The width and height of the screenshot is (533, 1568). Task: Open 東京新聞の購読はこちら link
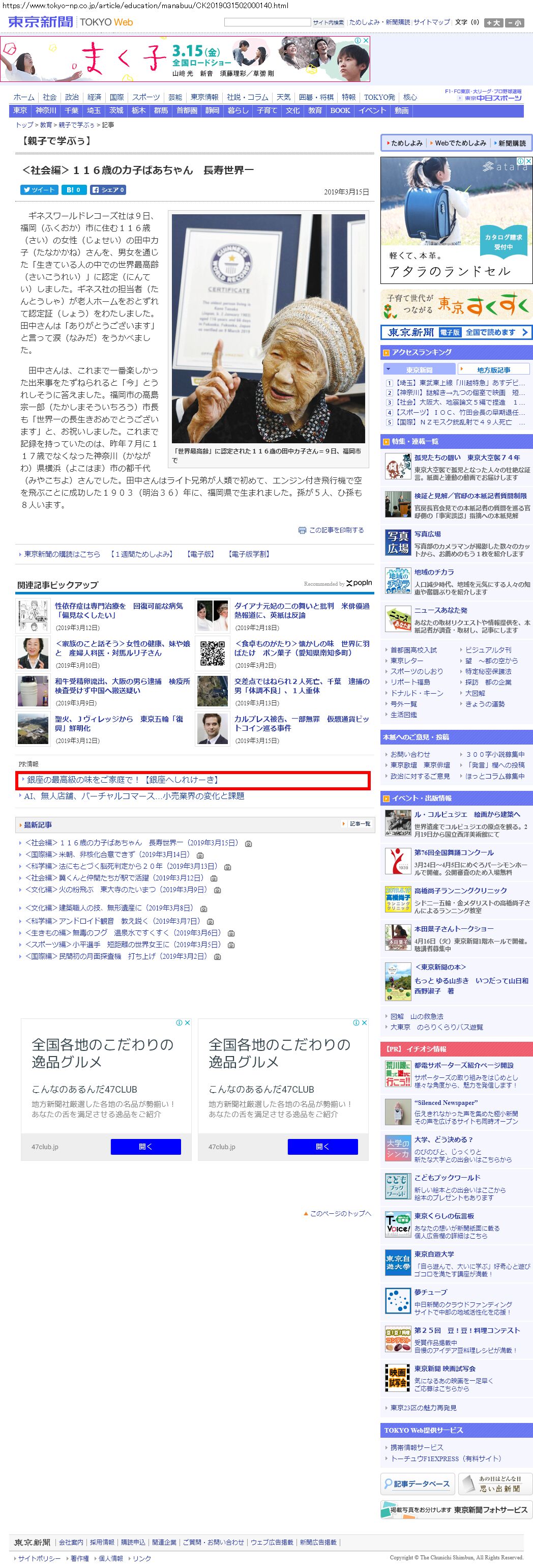pyautogui.click(x=62, y=554)
